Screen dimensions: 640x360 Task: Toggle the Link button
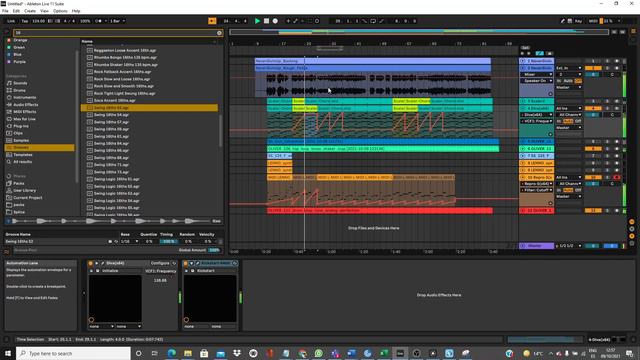coord(11,21)
